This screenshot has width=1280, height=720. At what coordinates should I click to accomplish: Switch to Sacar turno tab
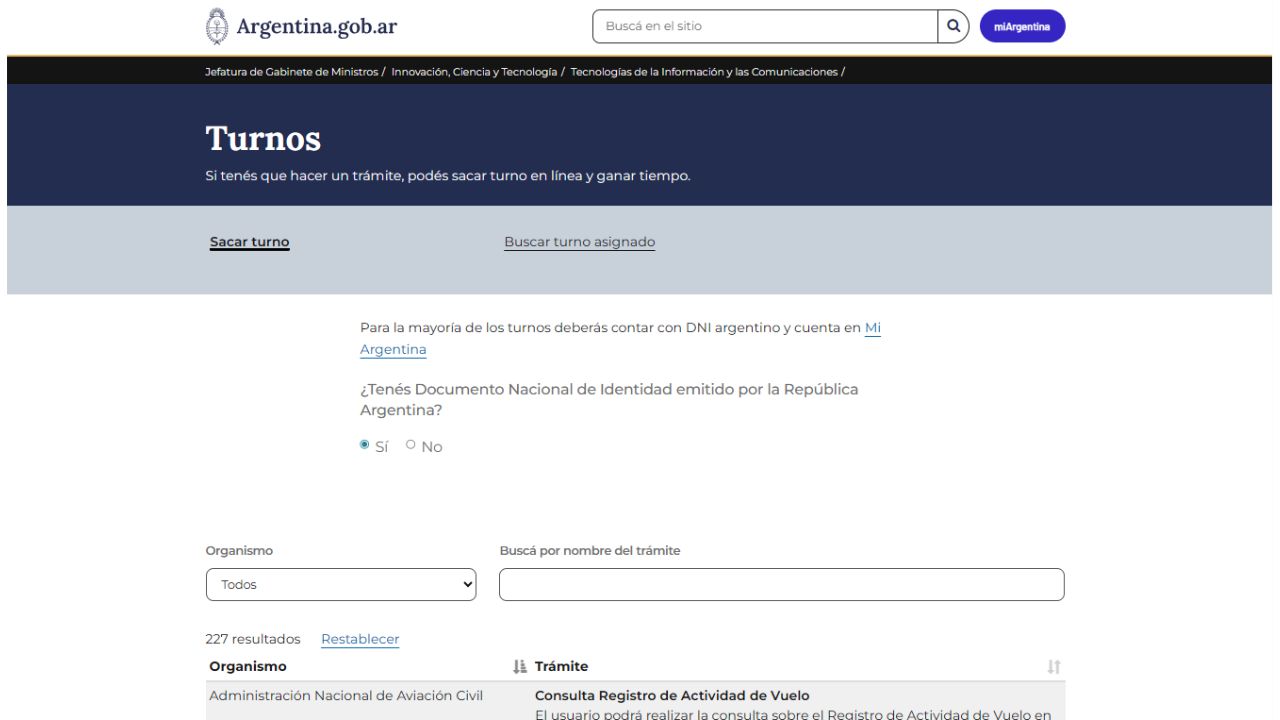click(250, 242)
